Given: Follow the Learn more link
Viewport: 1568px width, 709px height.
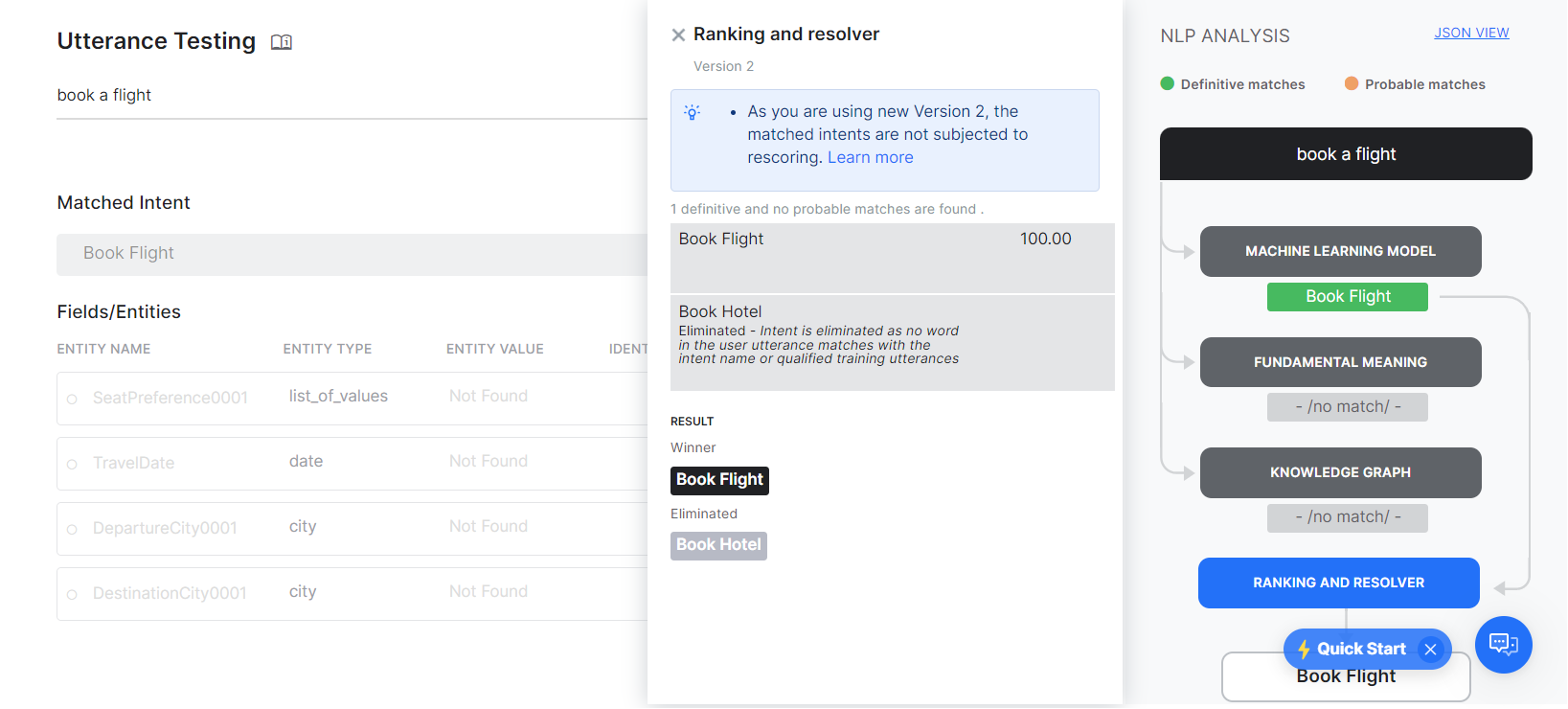Looking at the screenshot, I should pos(870,158).
